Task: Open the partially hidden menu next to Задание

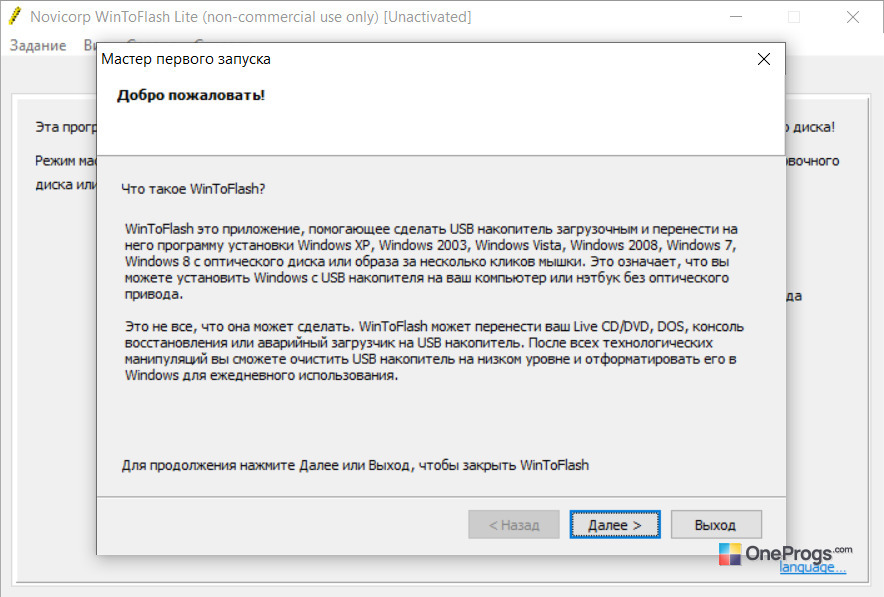Action: 90,45
